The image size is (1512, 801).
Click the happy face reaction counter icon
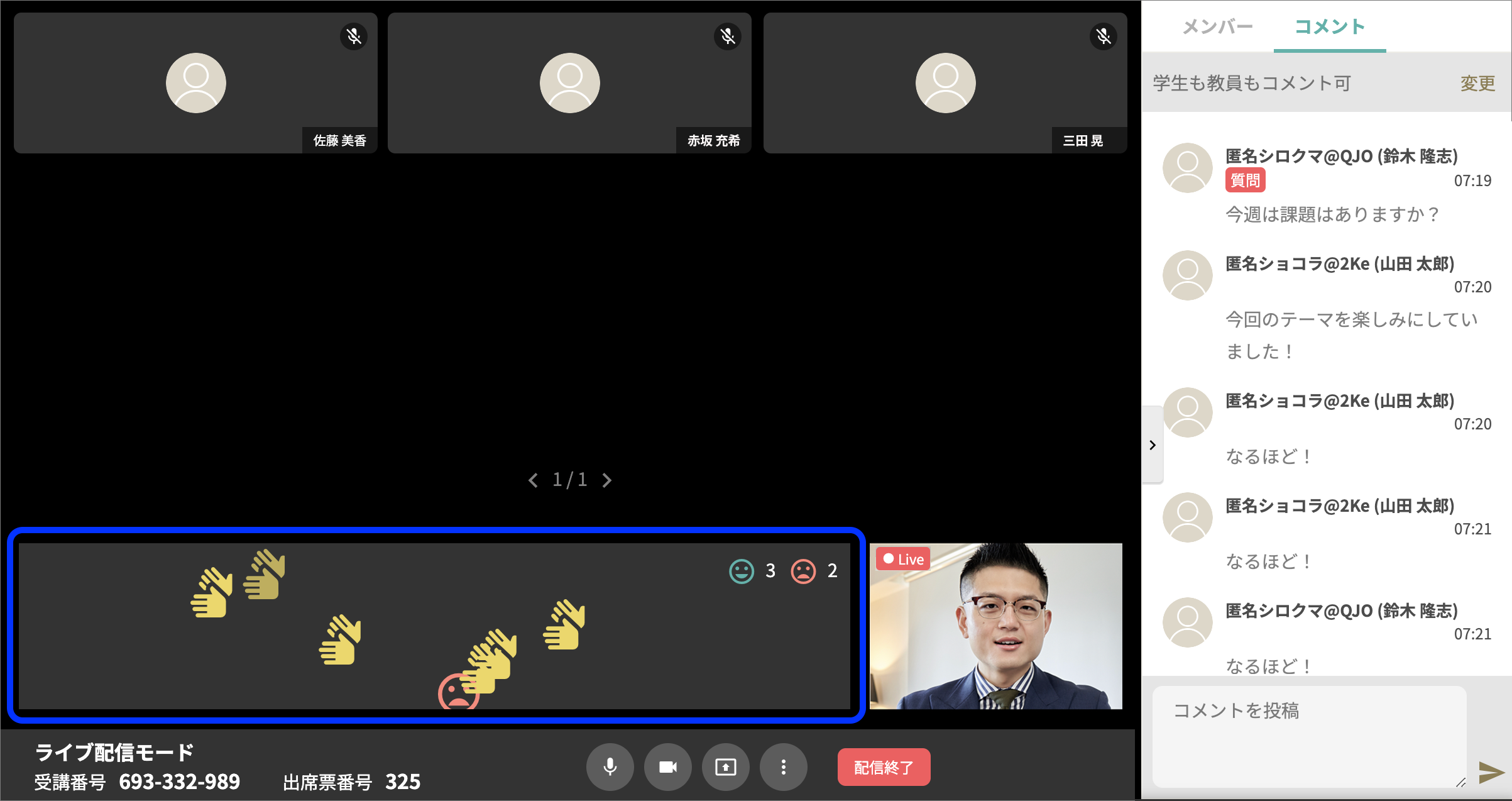point(742,571)
